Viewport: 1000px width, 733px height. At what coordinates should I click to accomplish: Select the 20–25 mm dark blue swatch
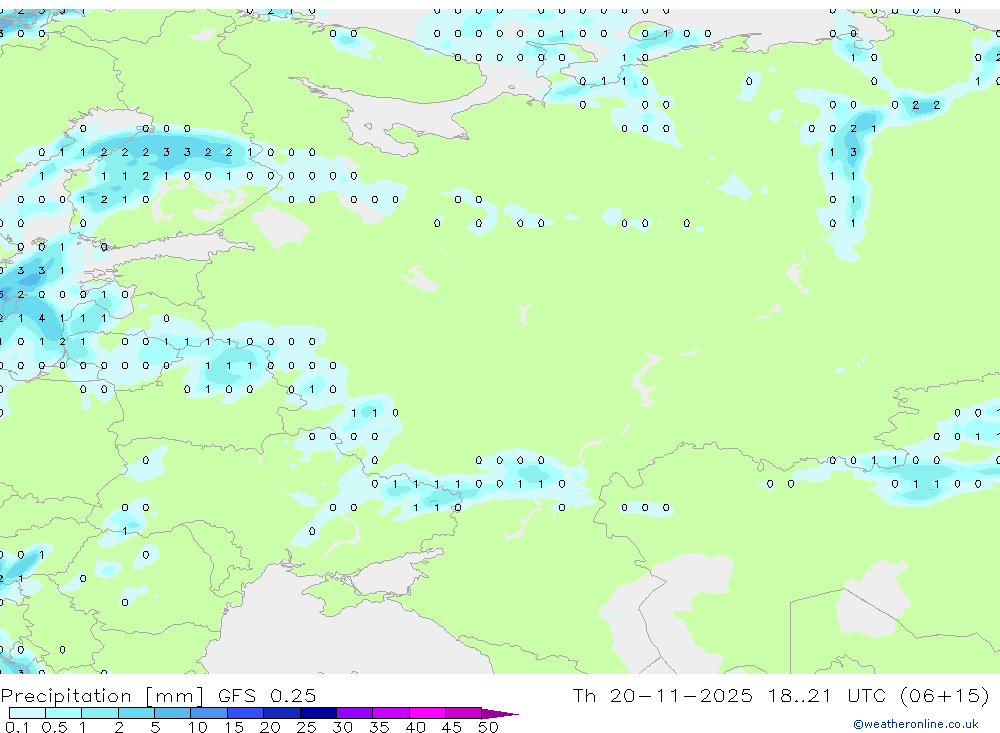pos(282,713)
